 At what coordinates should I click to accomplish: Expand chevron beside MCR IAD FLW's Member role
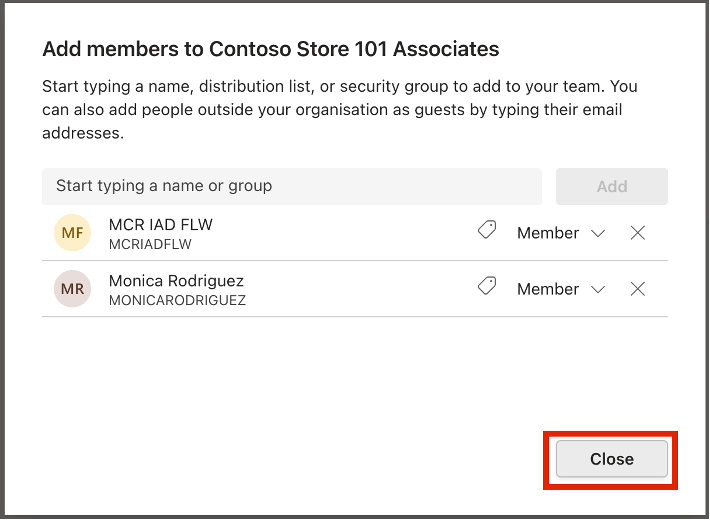pyautogui.click(x=598, y=233)
